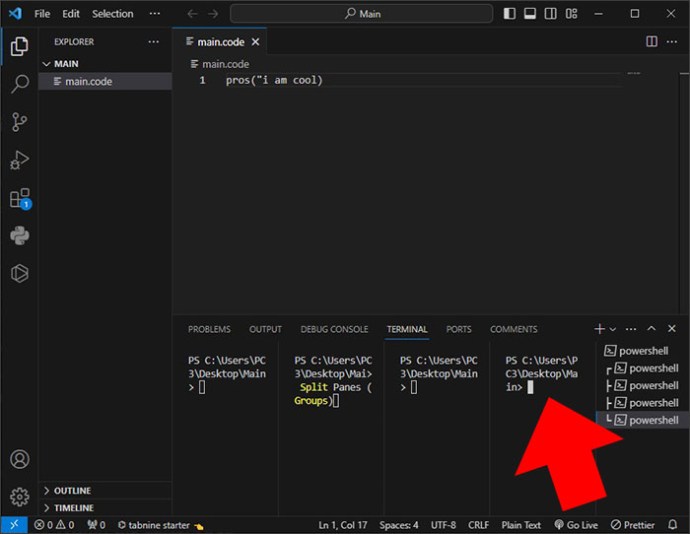Switch to the OUTPUT tab

(x=265, y=329)
